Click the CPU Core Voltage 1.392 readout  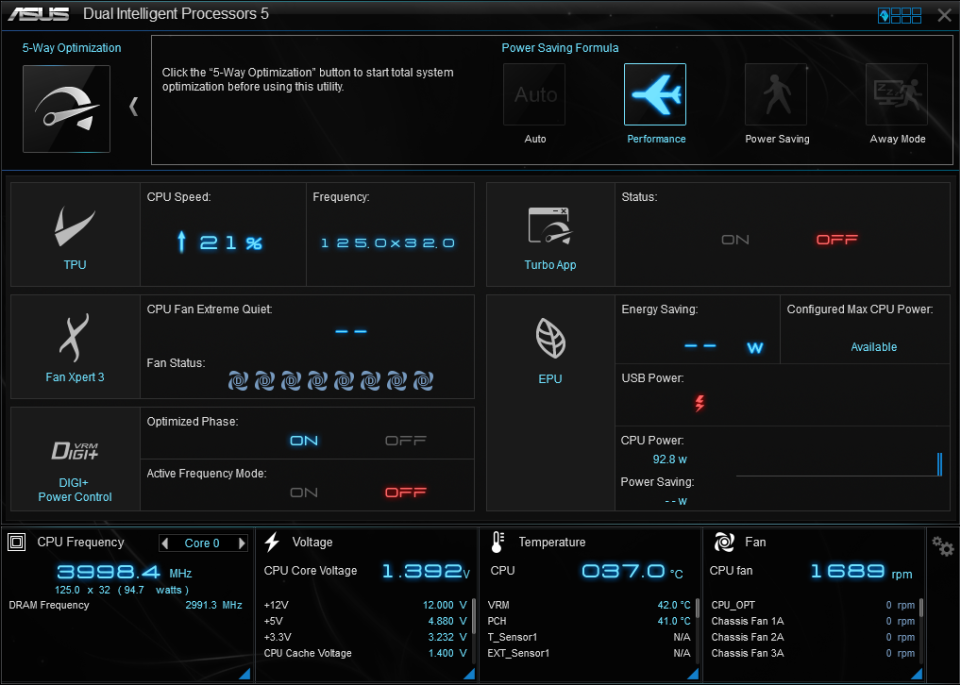pos(426,571)
